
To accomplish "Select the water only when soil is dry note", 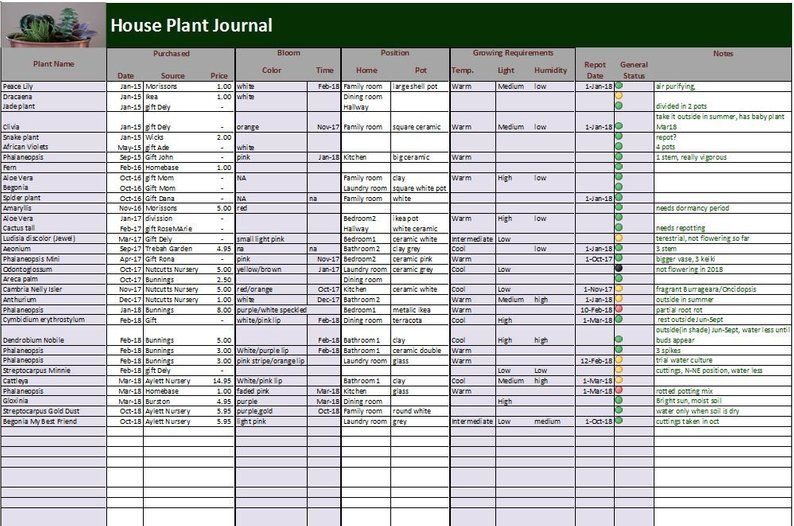I will (697, 411).
